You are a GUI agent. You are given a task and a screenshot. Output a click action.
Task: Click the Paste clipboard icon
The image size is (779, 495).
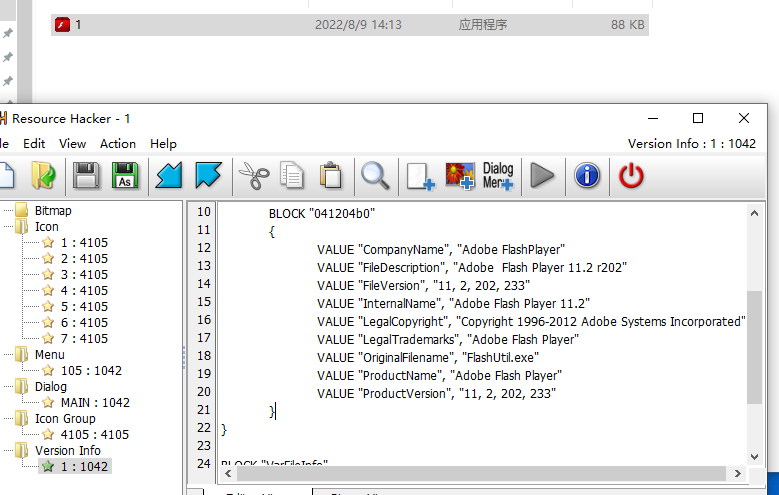[330, 175]
